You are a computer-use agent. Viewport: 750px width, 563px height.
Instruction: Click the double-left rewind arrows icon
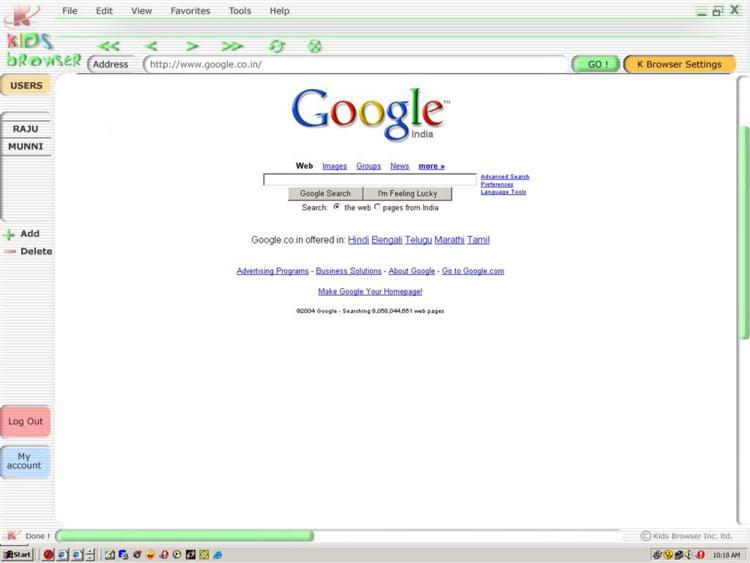[109, 46]
